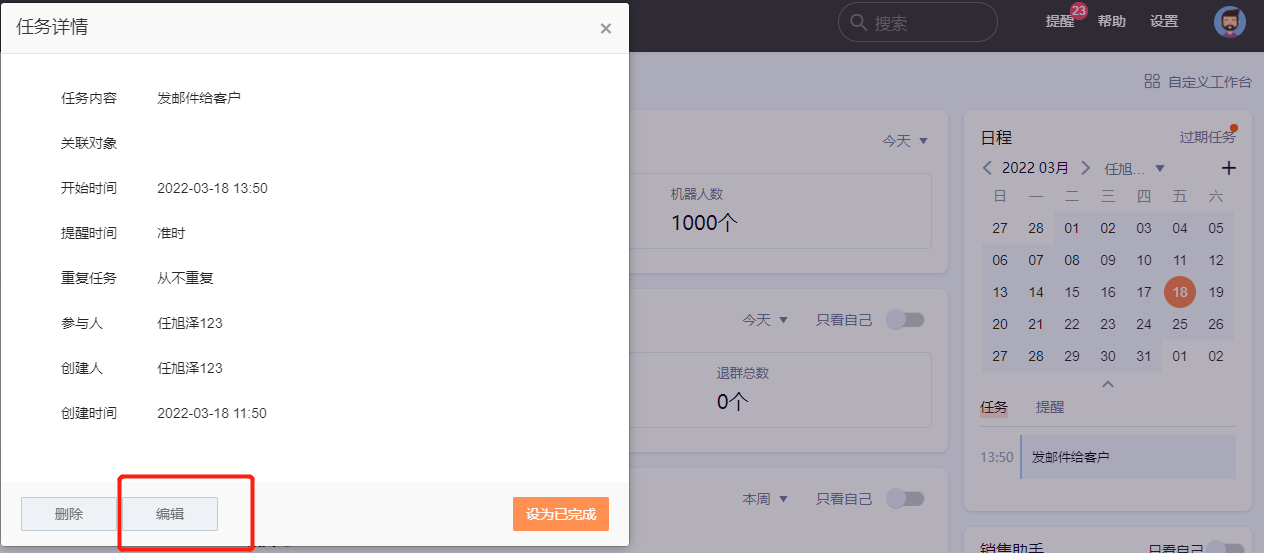
Task: Click the 创建时间 value 2022-03-18 11:50
Action: tap(212, 413)
